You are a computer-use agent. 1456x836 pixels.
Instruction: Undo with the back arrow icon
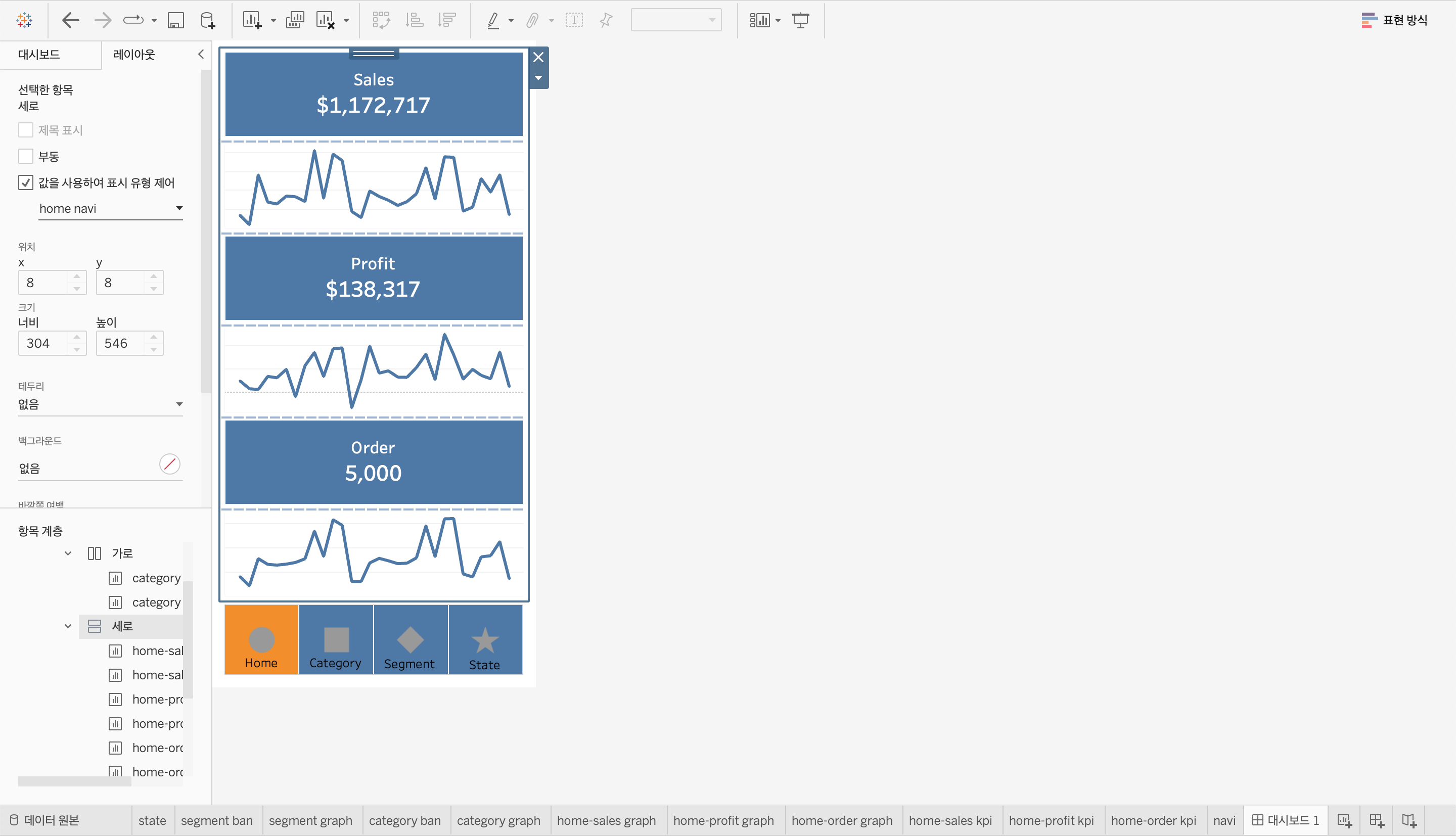[71, 21]
